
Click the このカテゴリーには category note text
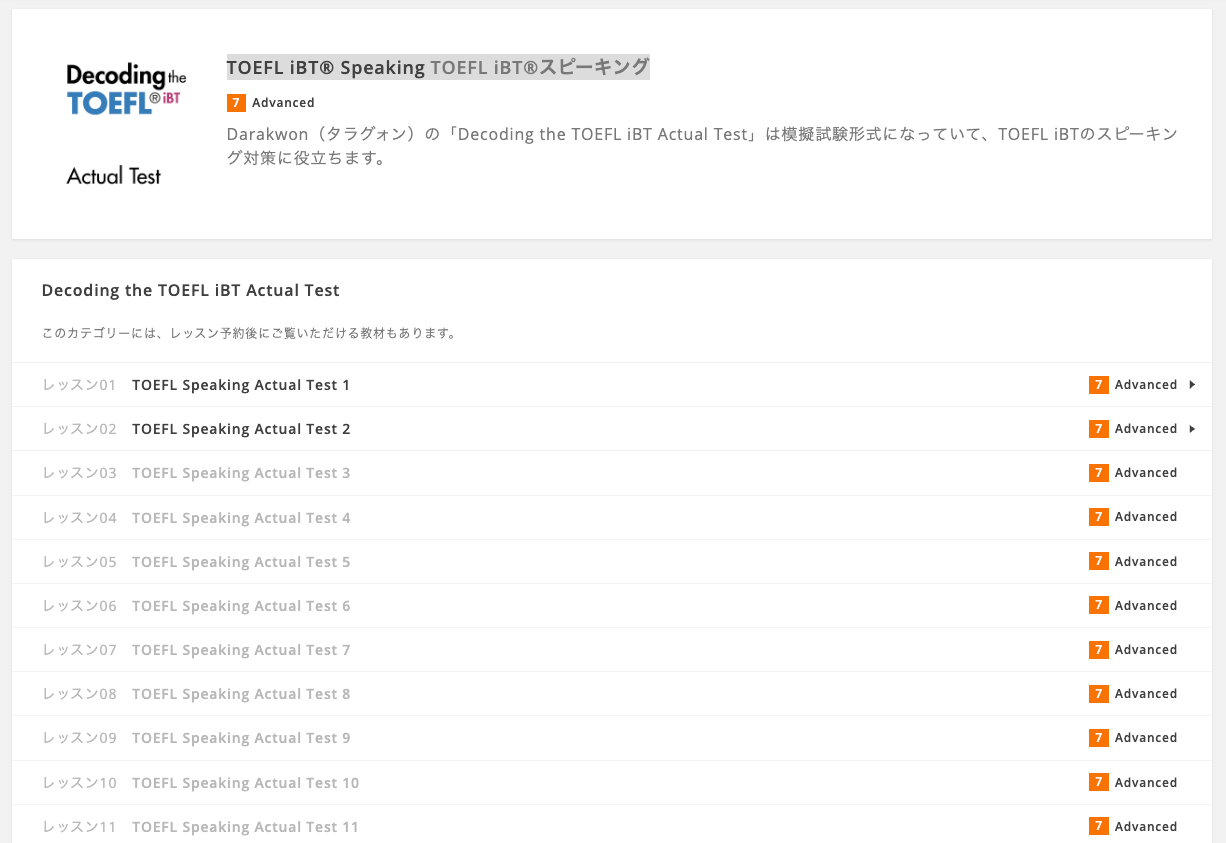point(249,334)
